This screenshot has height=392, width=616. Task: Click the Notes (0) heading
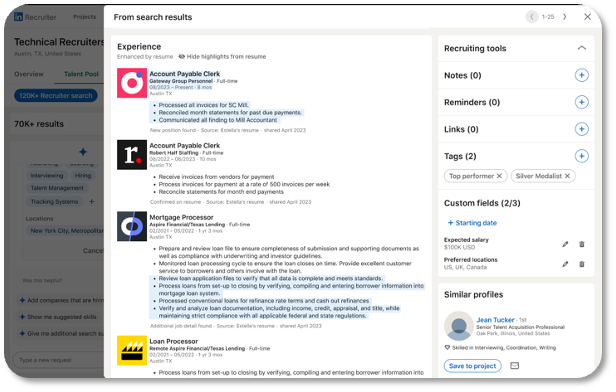[x=463, y=75]
